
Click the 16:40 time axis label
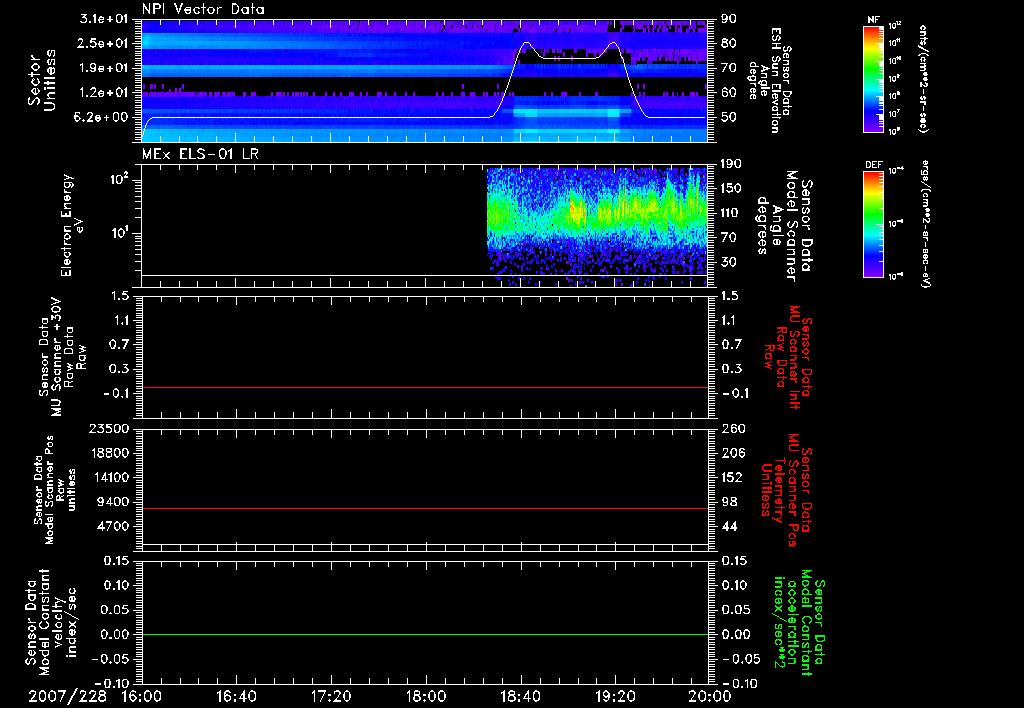pyautogui.click(x=236, y=696)
